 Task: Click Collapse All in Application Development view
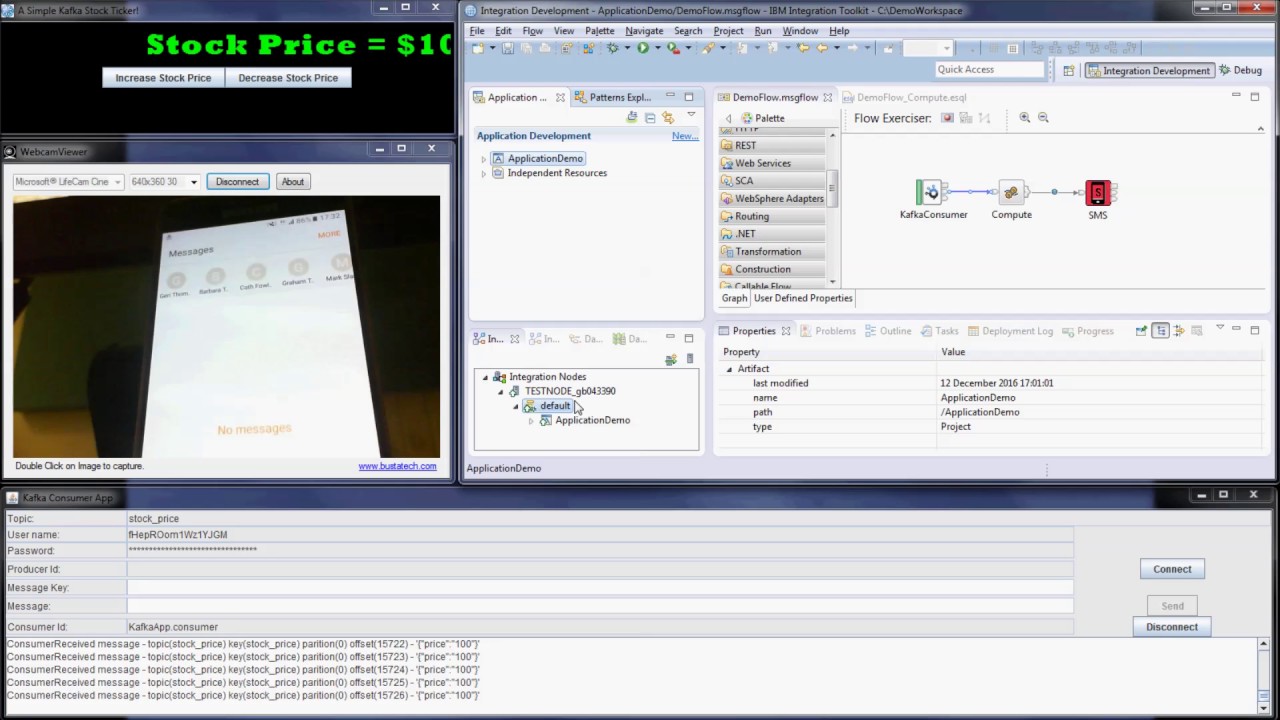pyautogui.click(x=650, y=118)
